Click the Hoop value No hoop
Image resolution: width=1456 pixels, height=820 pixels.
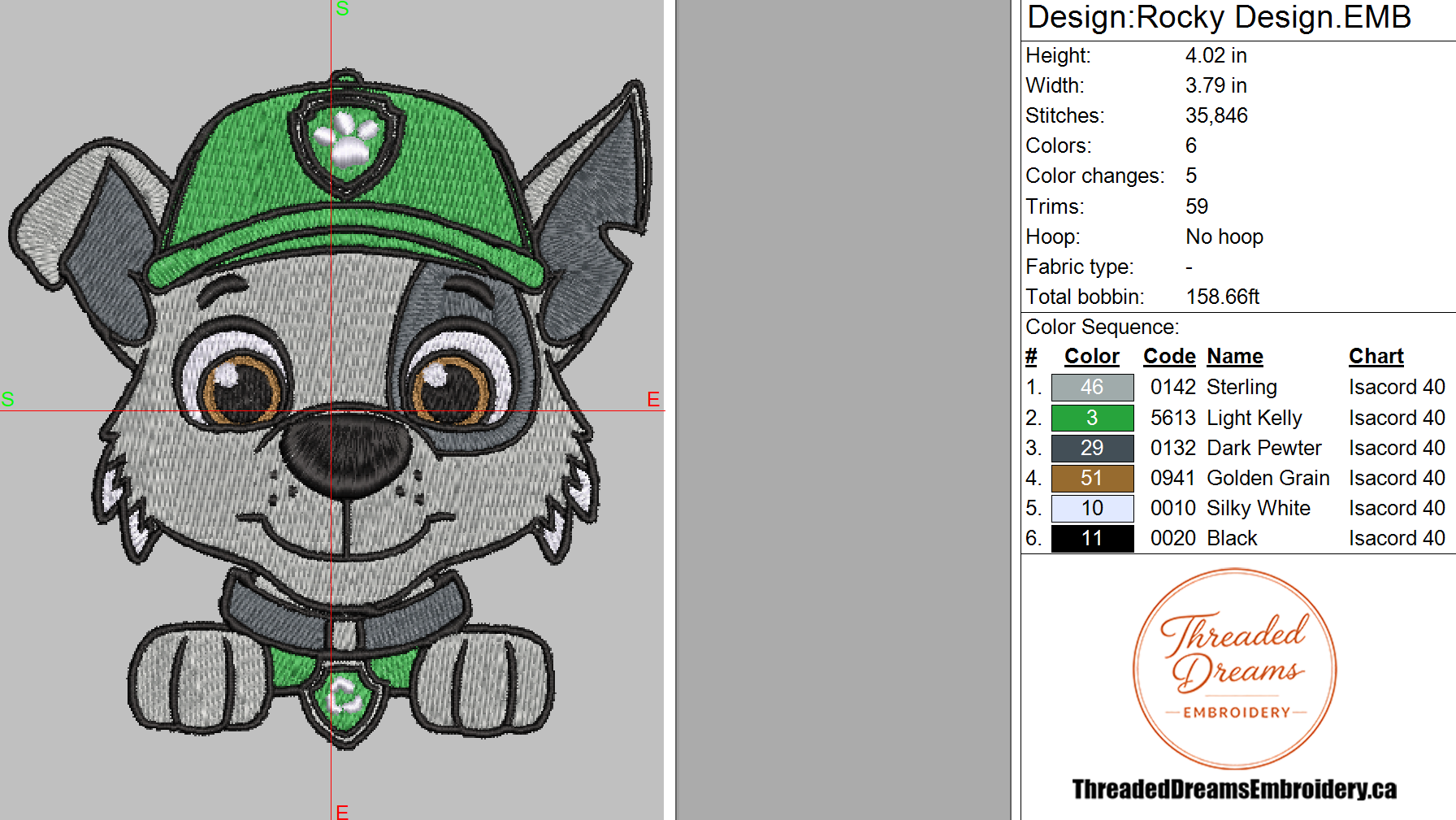pyautogui.click(x=1224, y=236)
